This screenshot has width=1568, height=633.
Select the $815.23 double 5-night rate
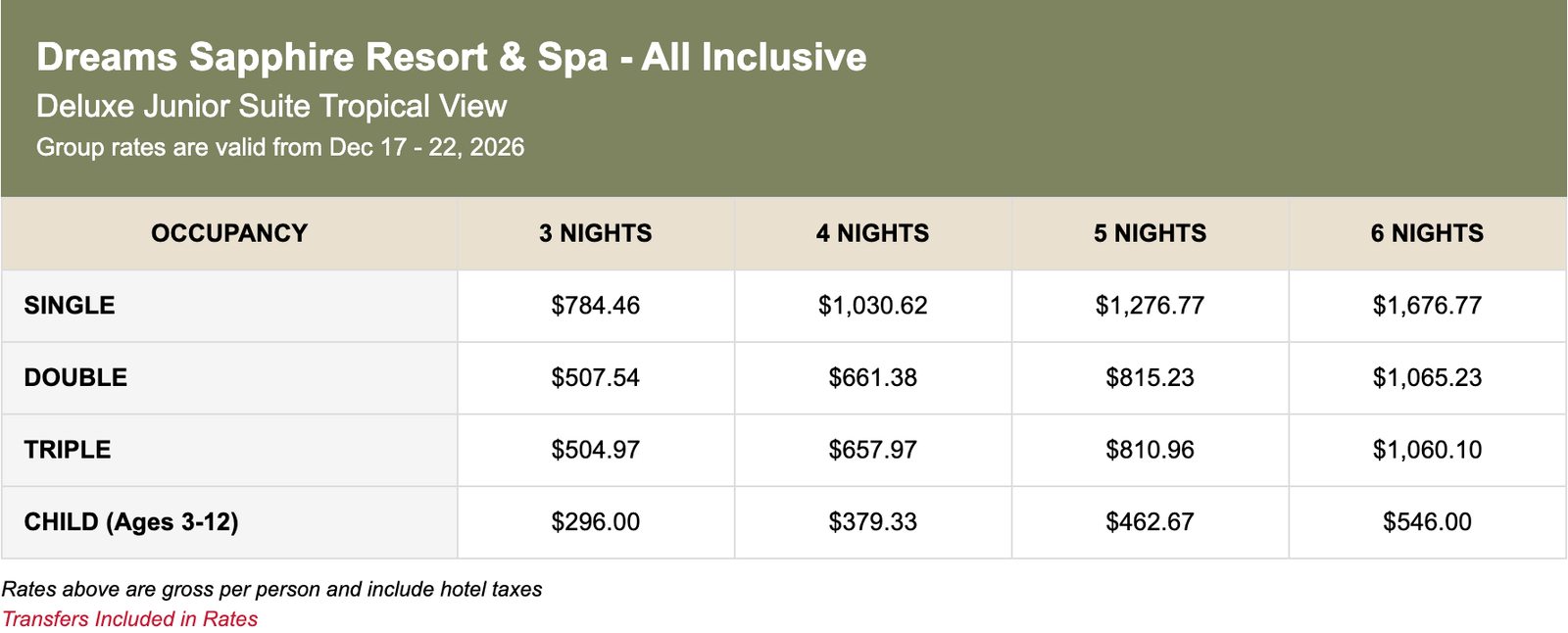pyautogui.click(x=1151, y=378)
